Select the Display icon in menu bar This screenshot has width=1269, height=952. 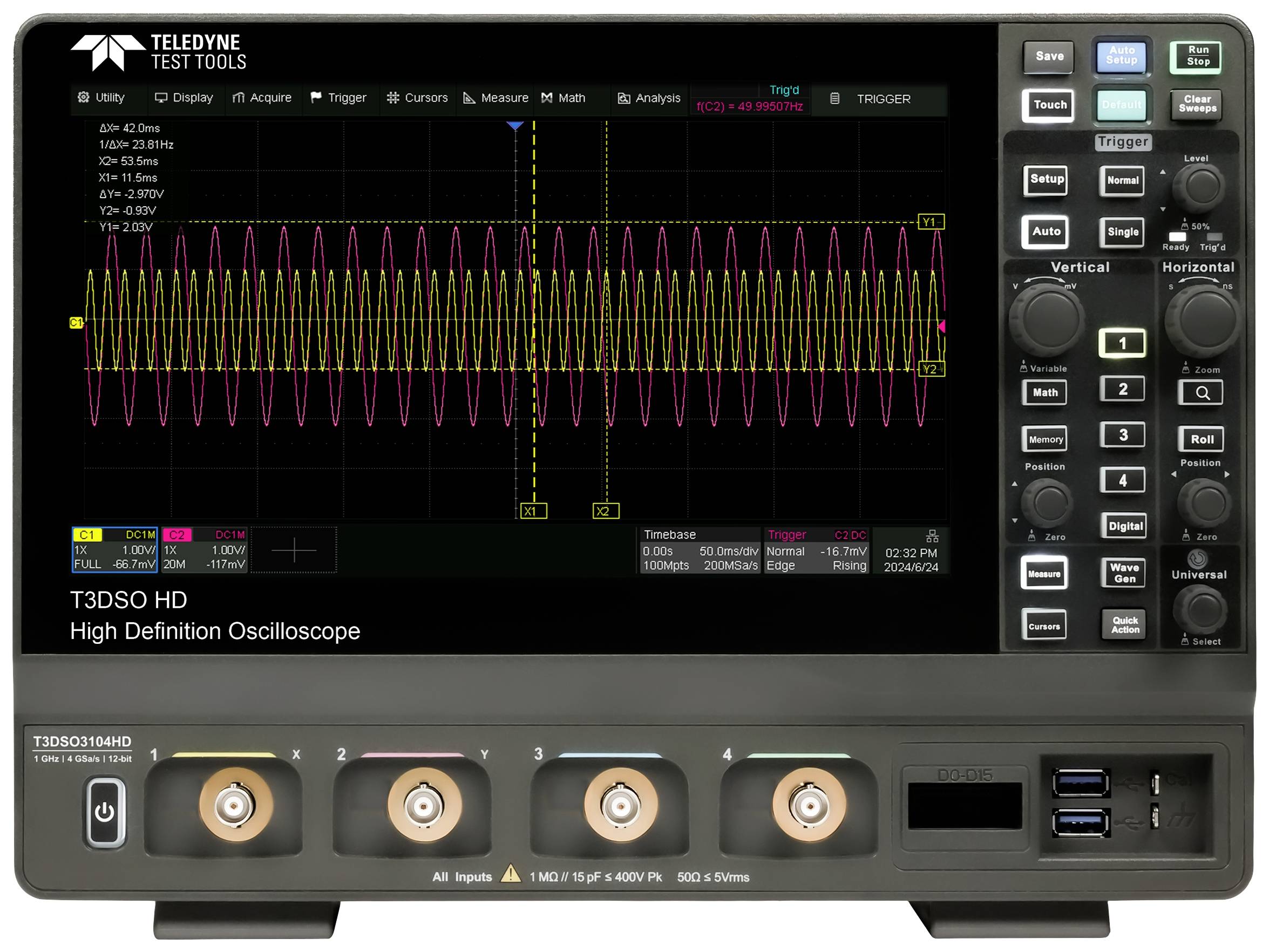pos(162,98)
